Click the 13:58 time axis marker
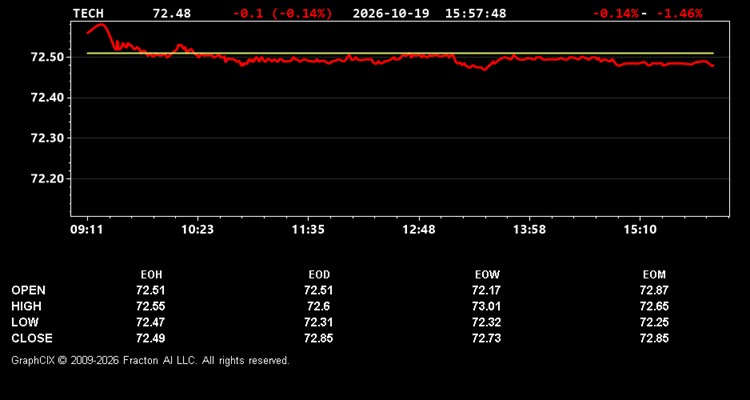The image size is (750, 400). click(x=529, y=230)
